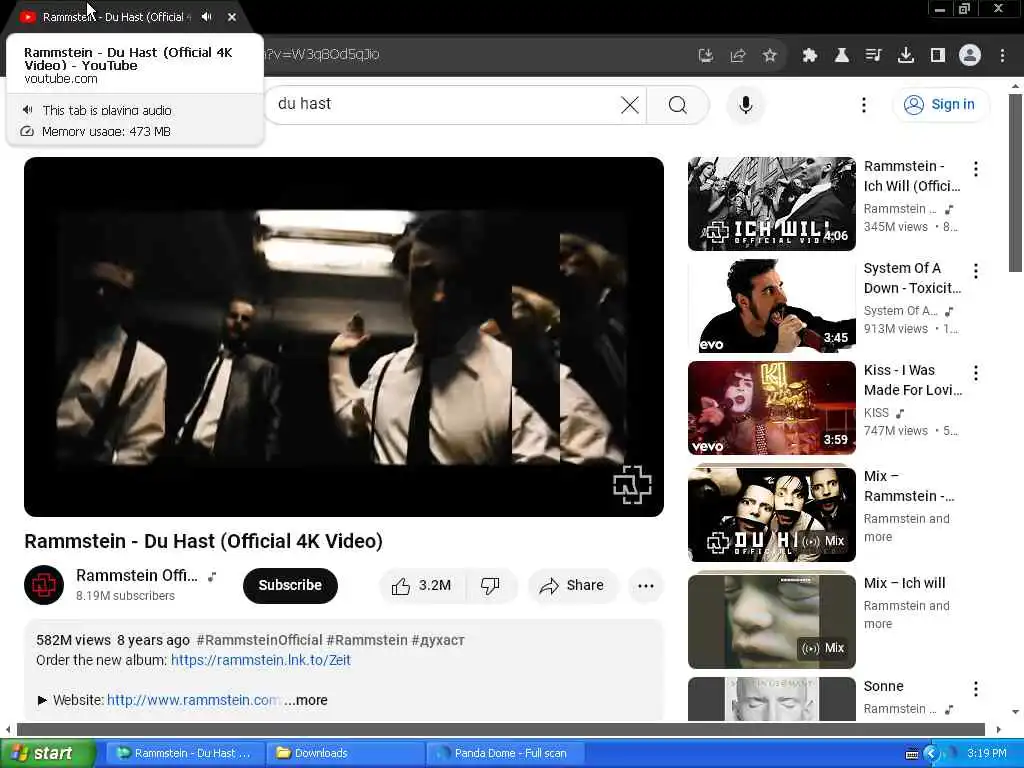Screen dimensions: 1024x768
Task: Switch to Panda Dome - Full scan window
Action: (x=505, y=753)
